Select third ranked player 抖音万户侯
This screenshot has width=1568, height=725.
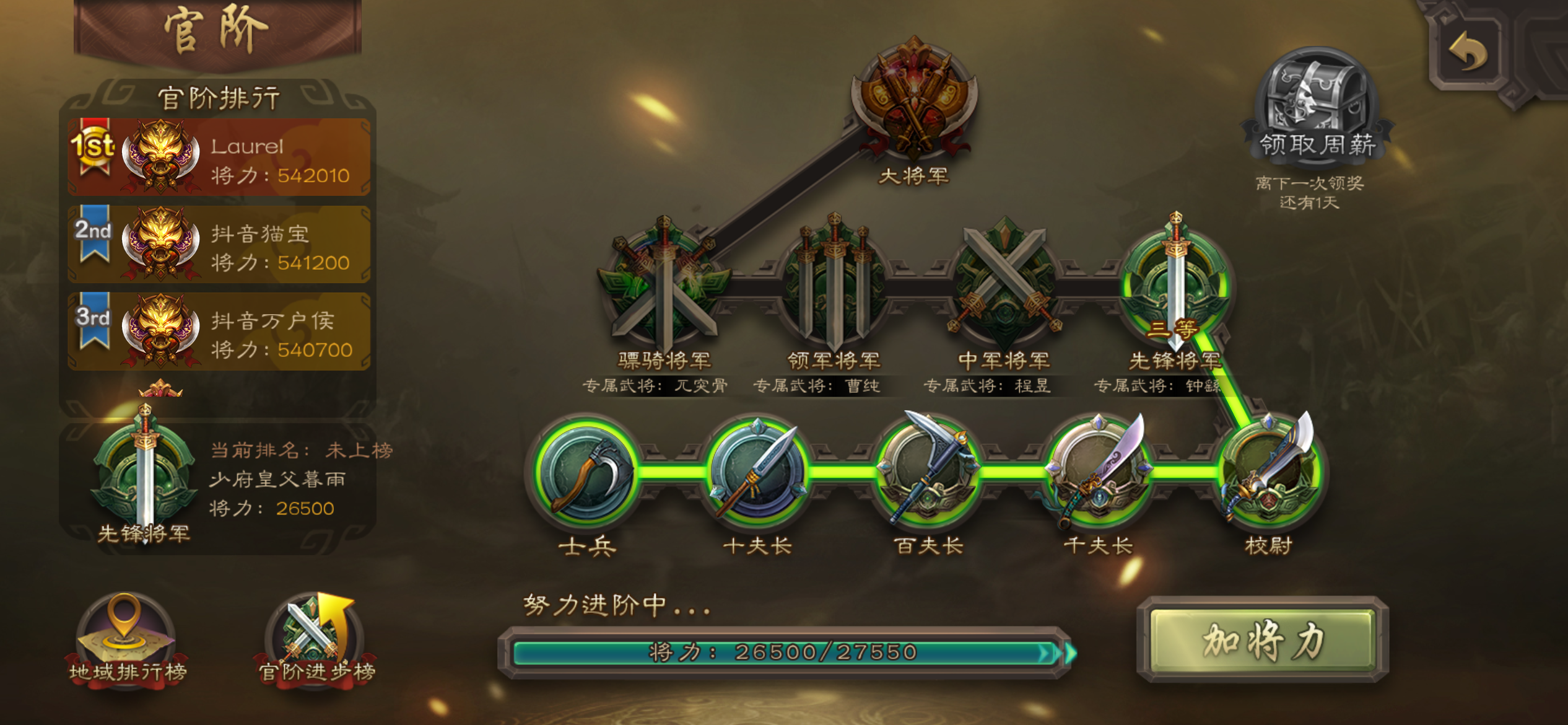(x=219, y=332)
